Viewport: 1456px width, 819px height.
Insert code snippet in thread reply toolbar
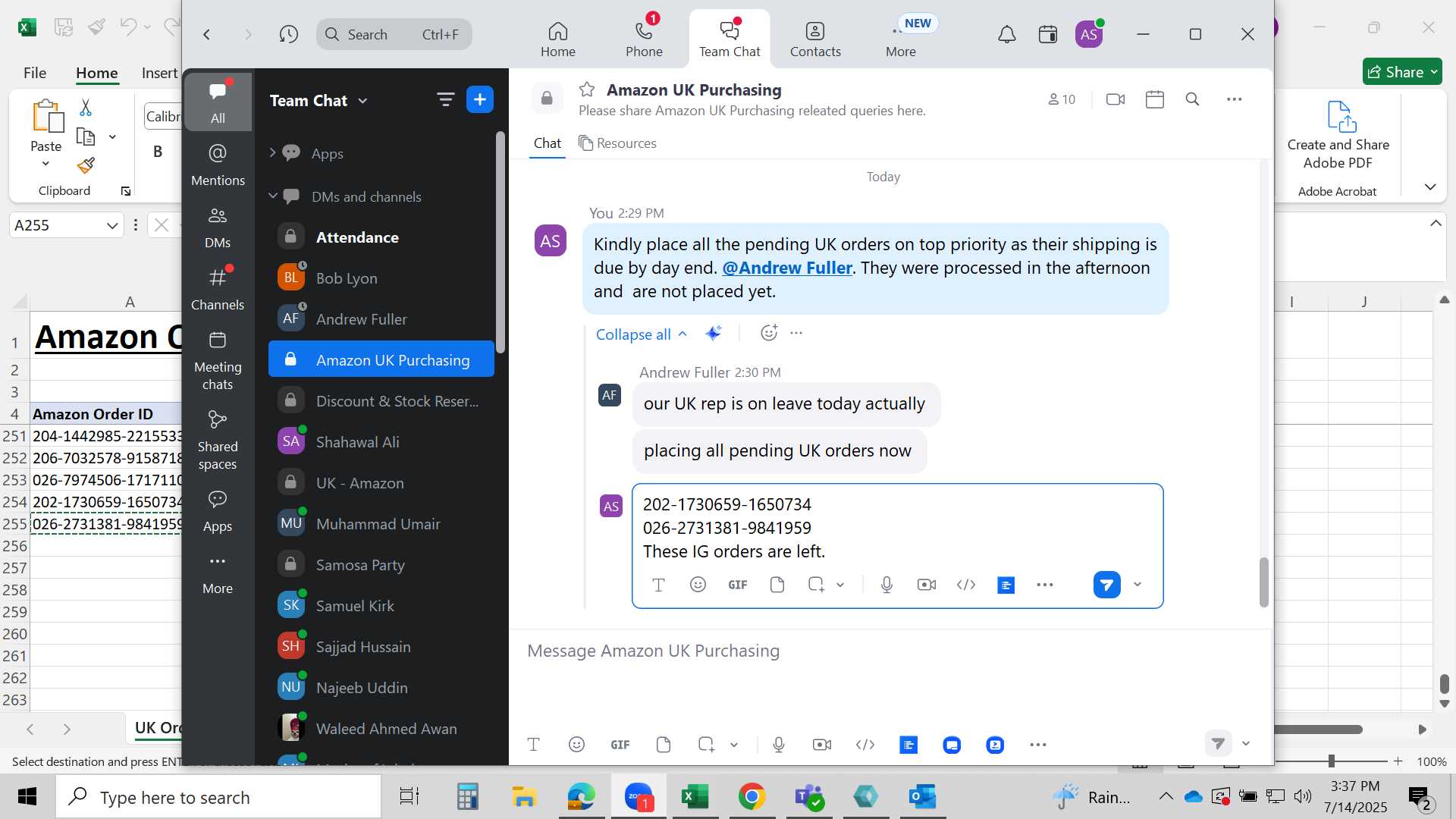click(965, 585)
